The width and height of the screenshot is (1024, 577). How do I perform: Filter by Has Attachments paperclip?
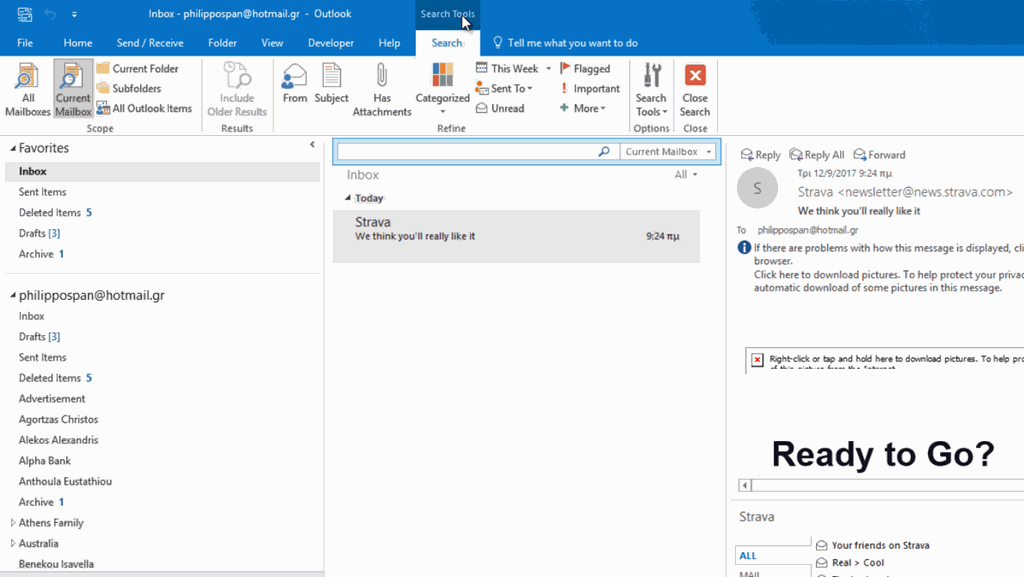click(382, 89)
